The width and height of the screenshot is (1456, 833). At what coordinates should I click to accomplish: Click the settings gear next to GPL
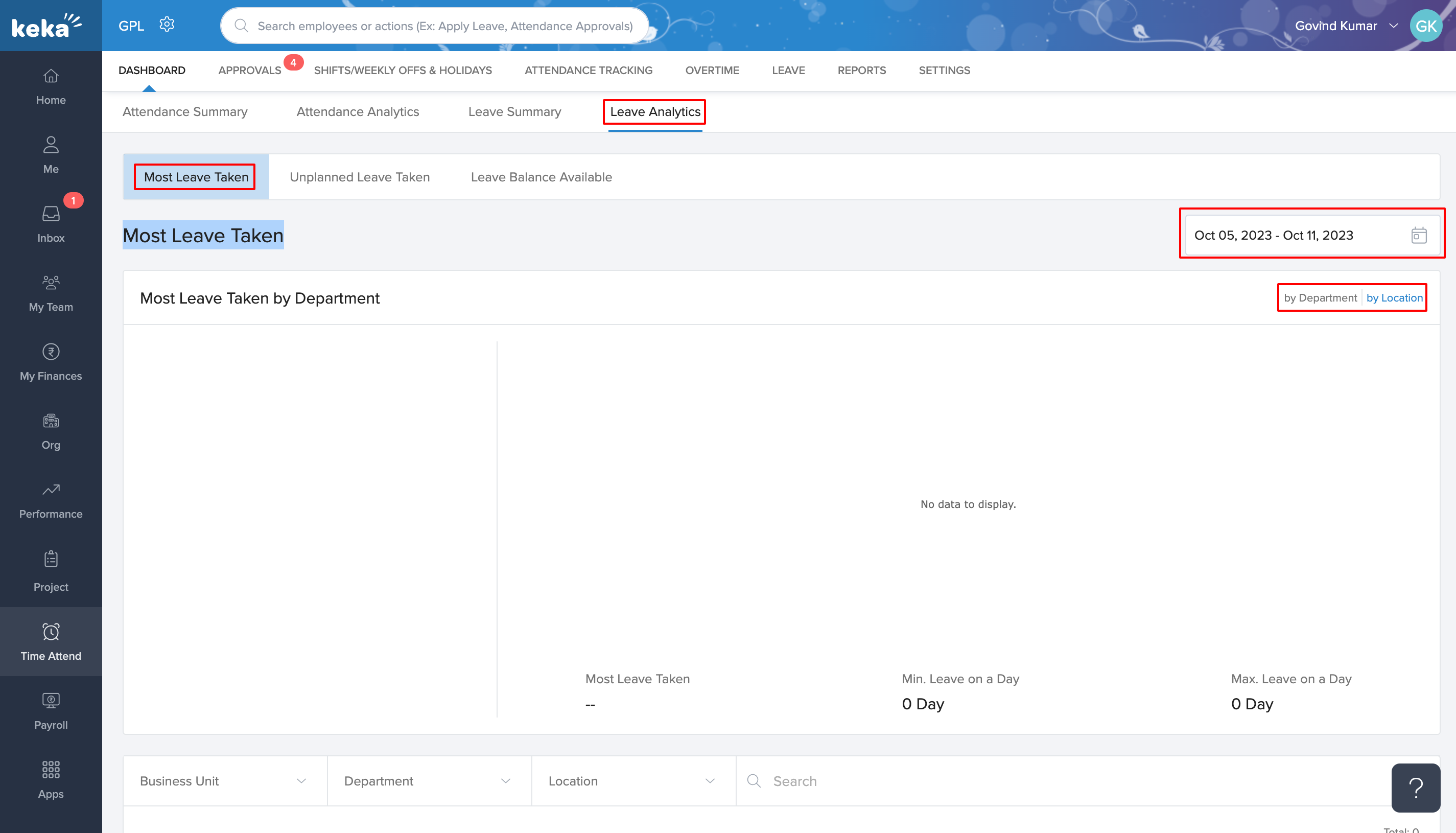[167, 25]
